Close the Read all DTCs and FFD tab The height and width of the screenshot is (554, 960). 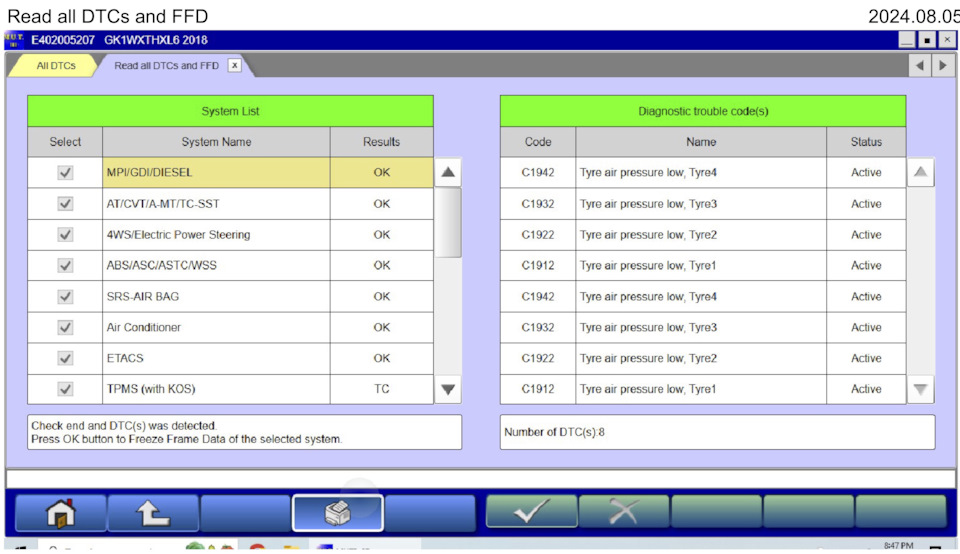[234, 65]
